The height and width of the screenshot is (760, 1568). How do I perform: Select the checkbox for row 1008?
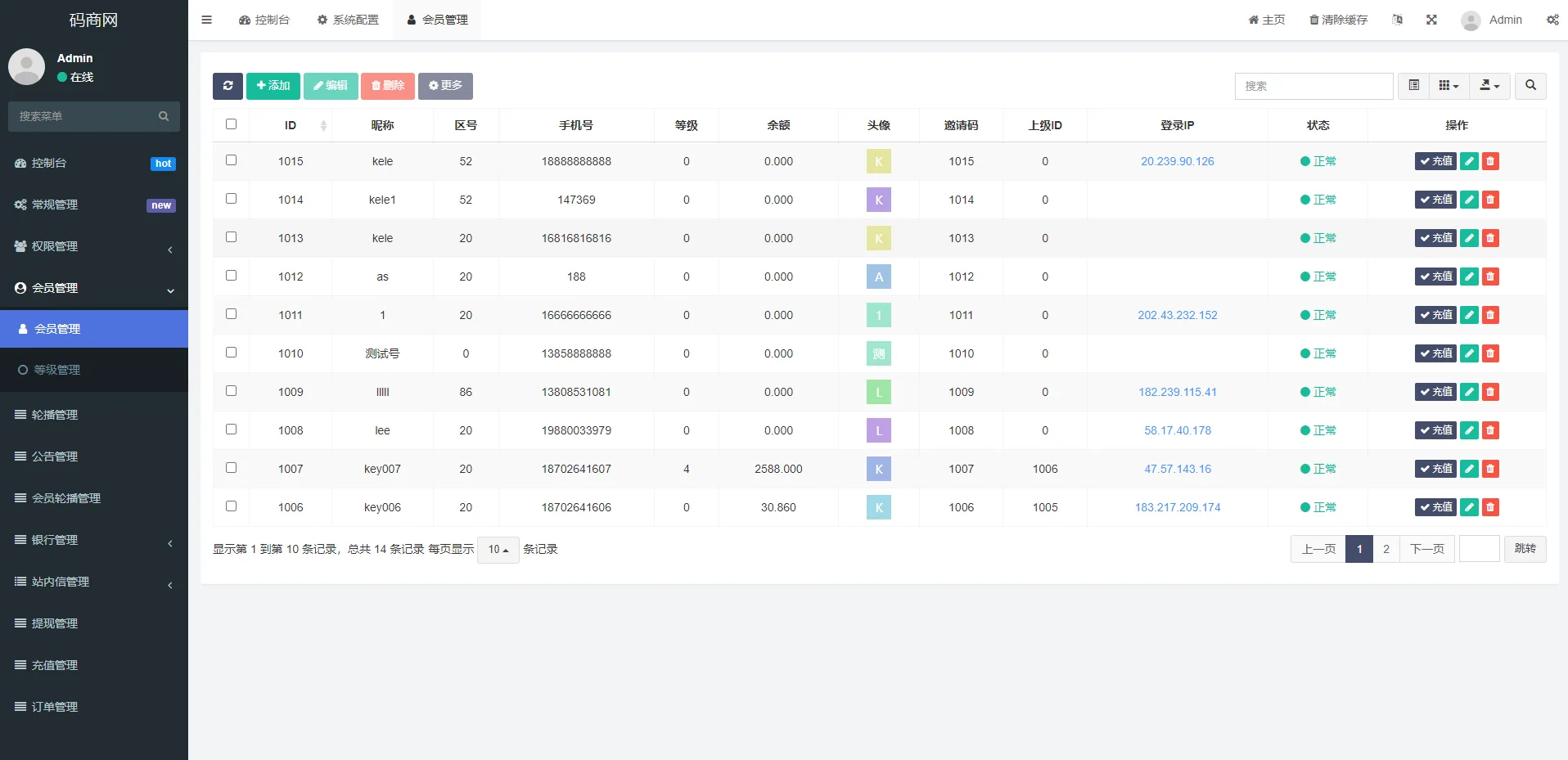(232, 429)
